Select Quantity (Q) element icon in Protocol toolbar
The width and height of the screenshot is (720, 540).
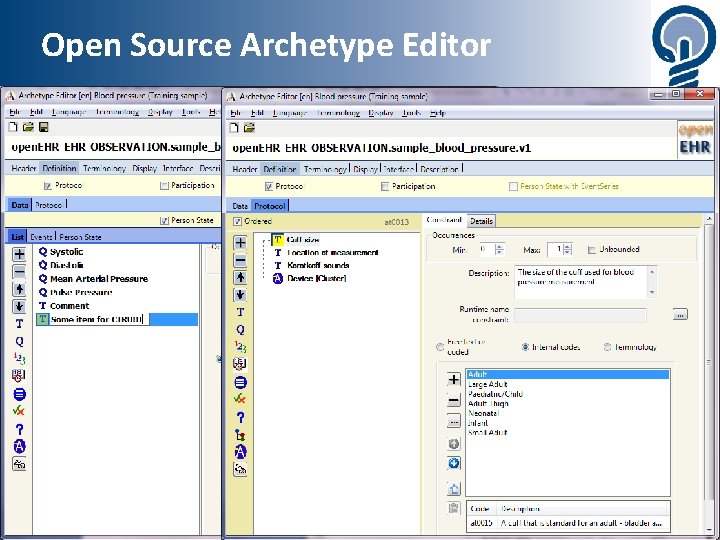pos(240,330)
